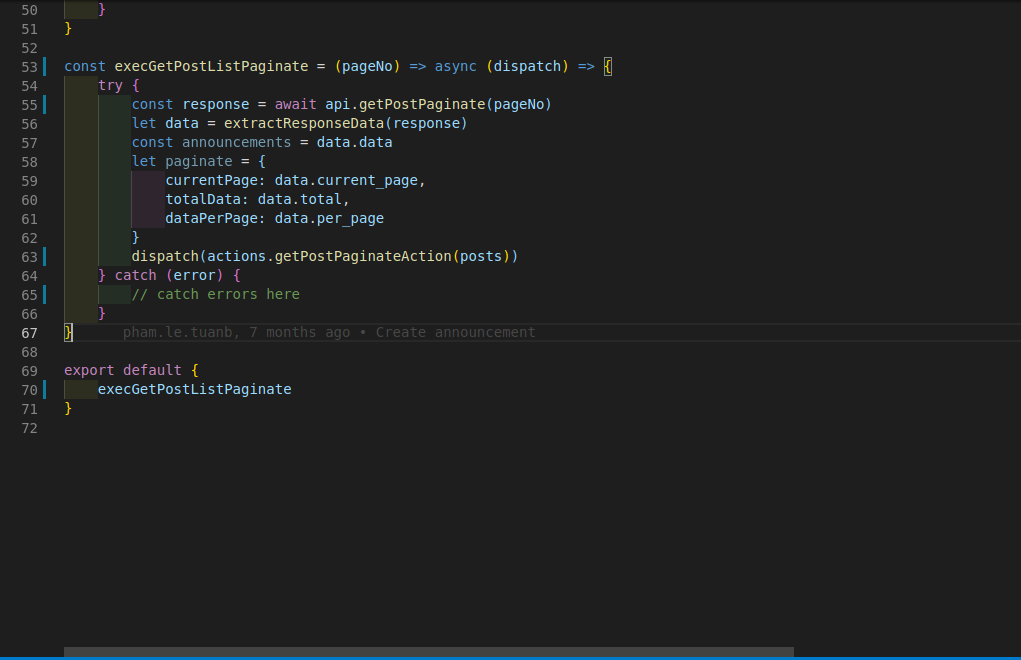The width and height of the screenshot is (1021, 660).
Task: Click extractResponseData function call
Action: point(304,123)
